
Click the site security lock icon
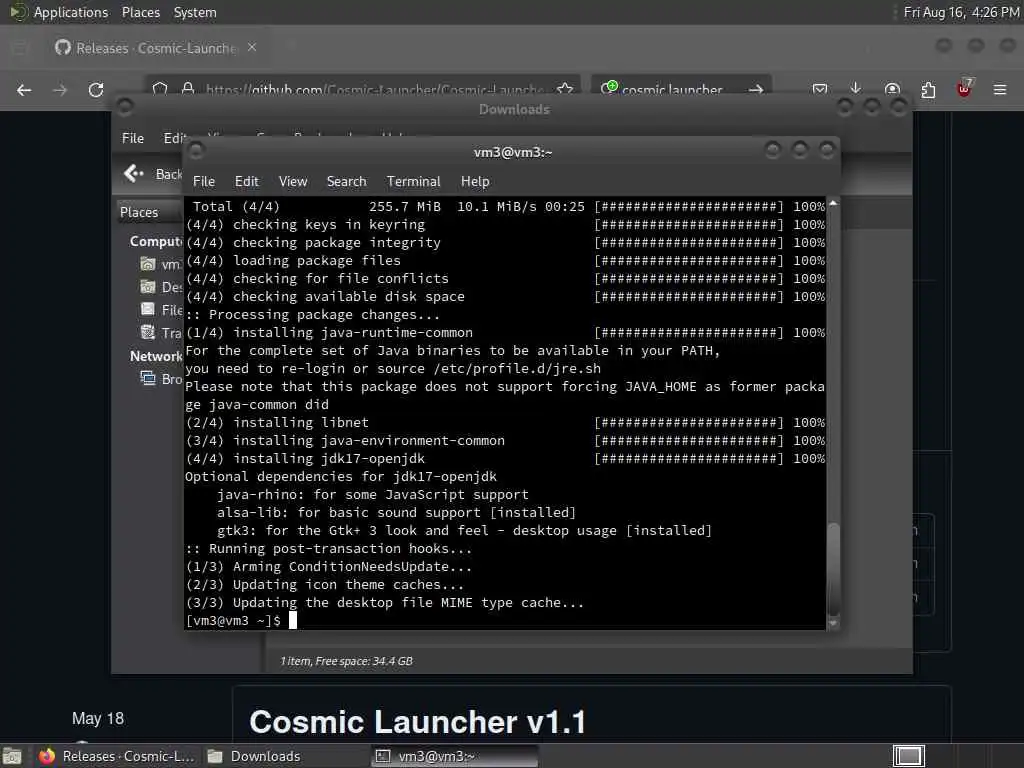pos(188,89)
